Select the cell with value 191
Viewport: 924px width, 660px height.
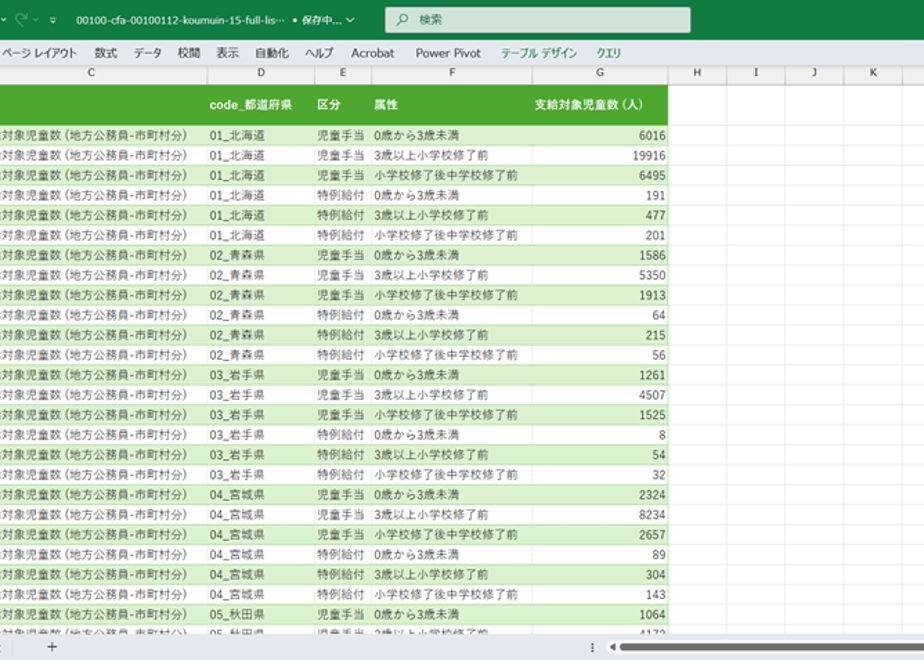[x=600, y=196]
